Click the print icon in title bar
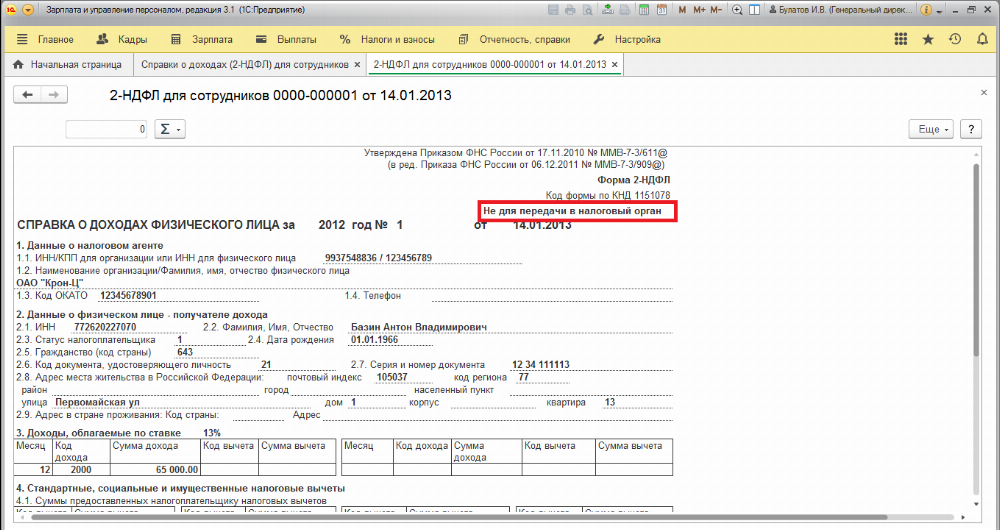 tap(570, 10)
